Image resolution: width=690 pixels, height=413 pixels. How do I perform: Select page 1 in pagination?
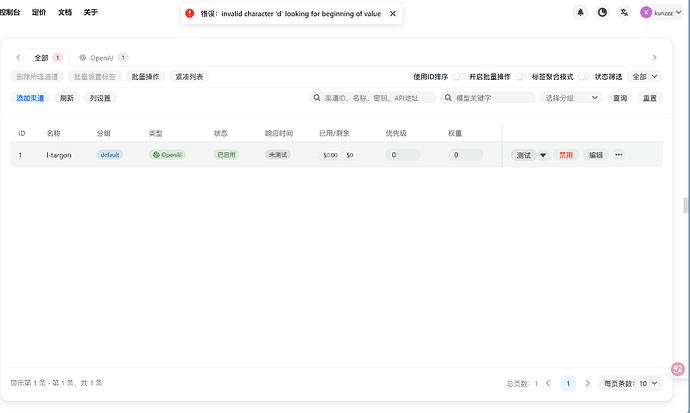[x=568, y=383]
